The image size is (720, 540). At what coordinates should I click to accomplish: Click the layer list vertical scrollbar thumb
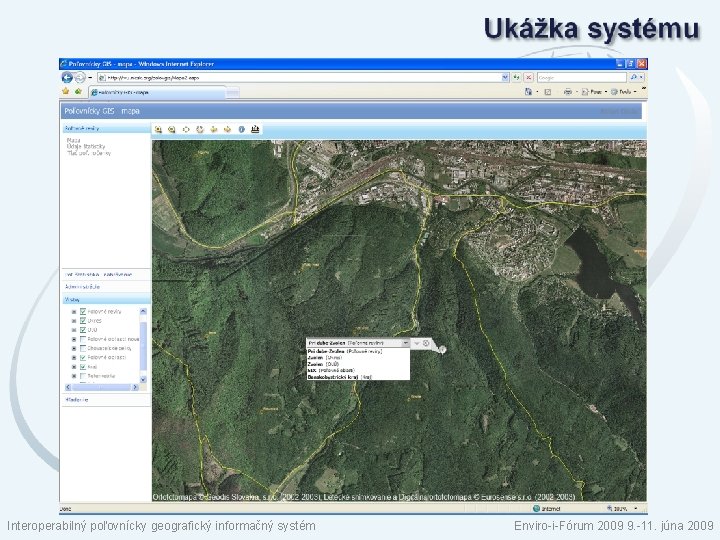coord(143,345)
